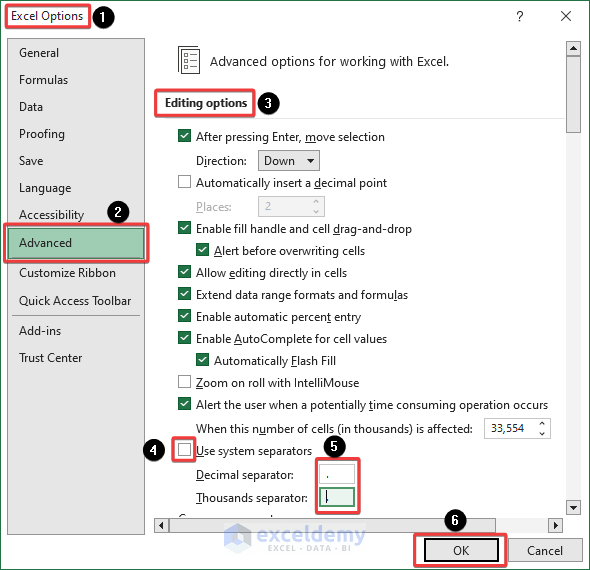Toggle Enable automatic percent entry
590x570 pixels.
coord(184,316)
